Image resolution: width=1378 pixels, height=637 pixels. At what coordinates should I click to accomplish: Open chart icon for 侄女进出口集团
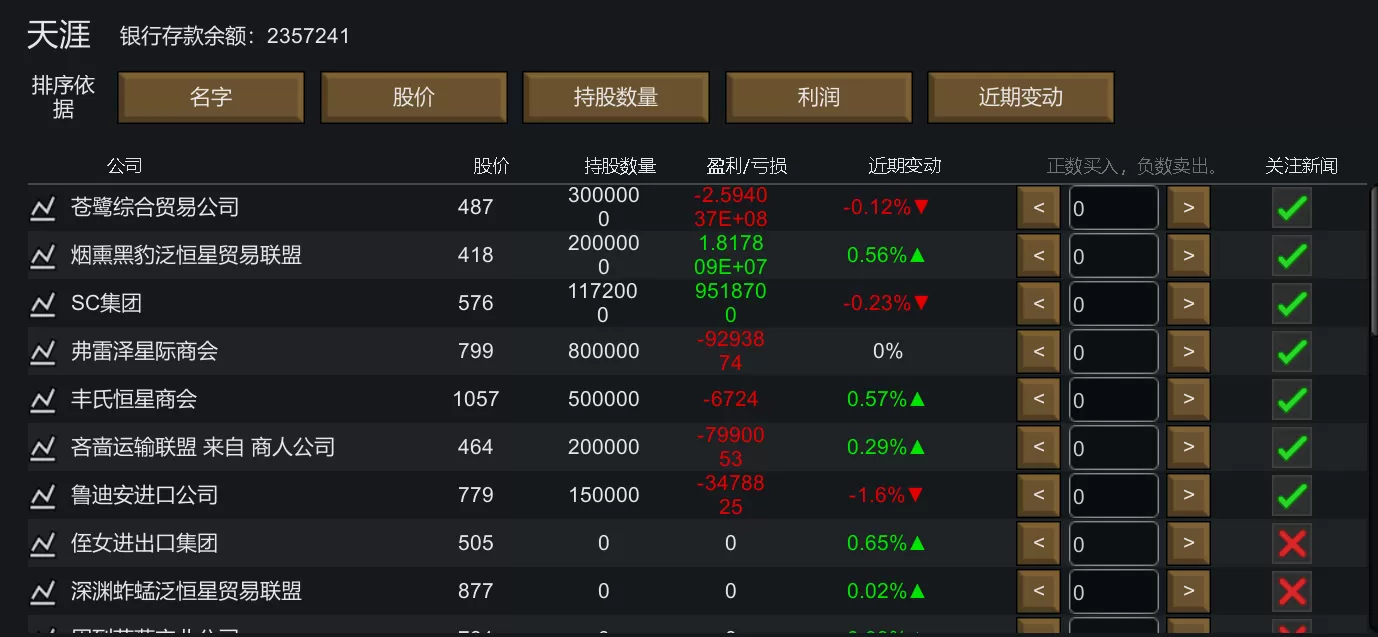click(x=42, y=544)
